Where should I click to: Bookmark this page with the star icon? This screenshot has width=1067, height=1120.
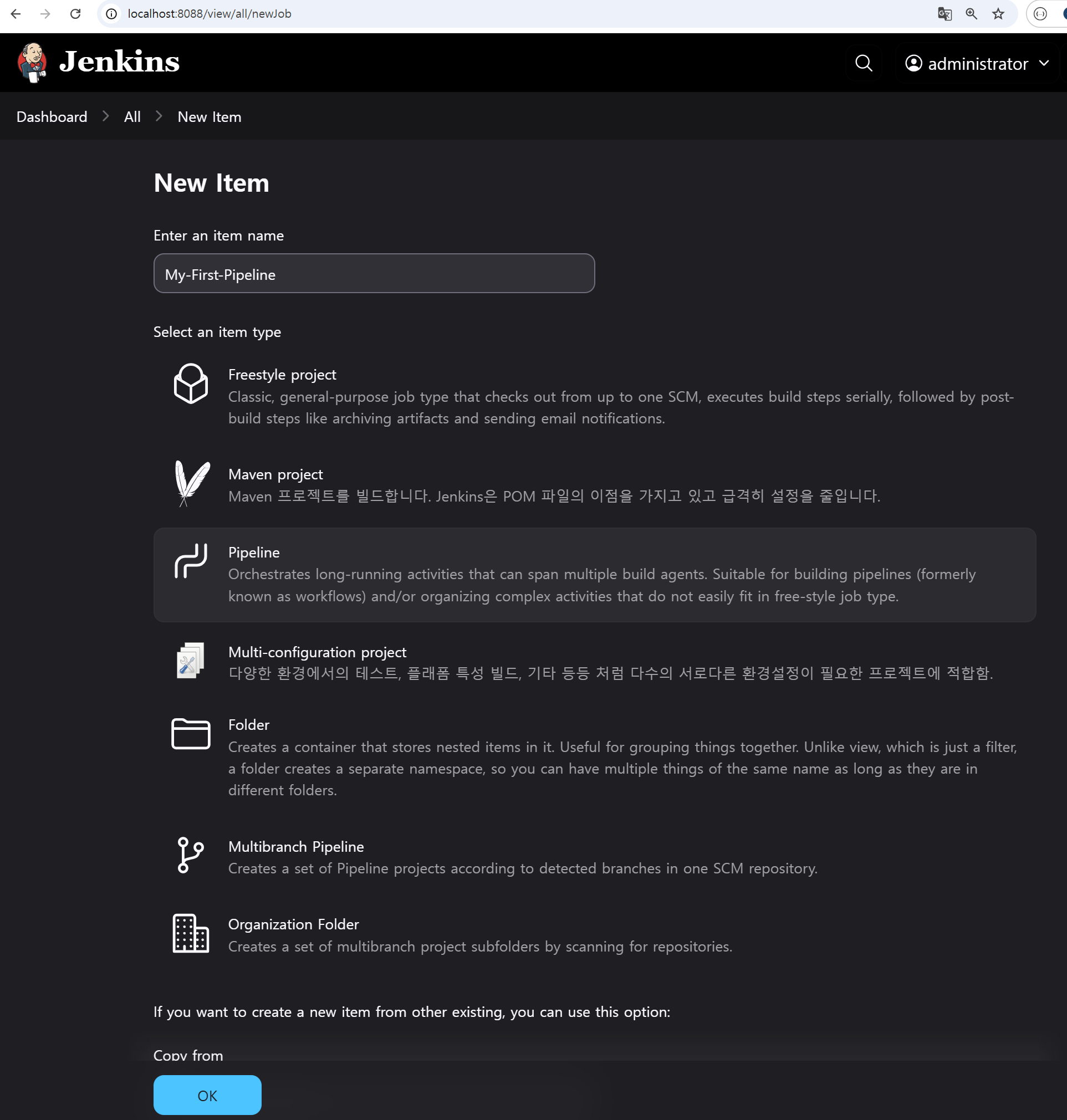point(998,14)
